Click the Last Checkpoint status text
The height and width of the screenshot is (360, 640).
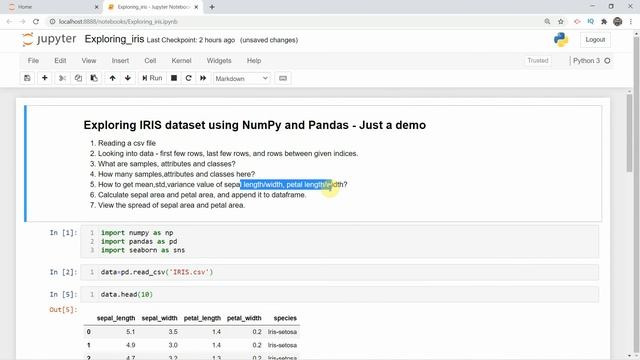[191, 40]
